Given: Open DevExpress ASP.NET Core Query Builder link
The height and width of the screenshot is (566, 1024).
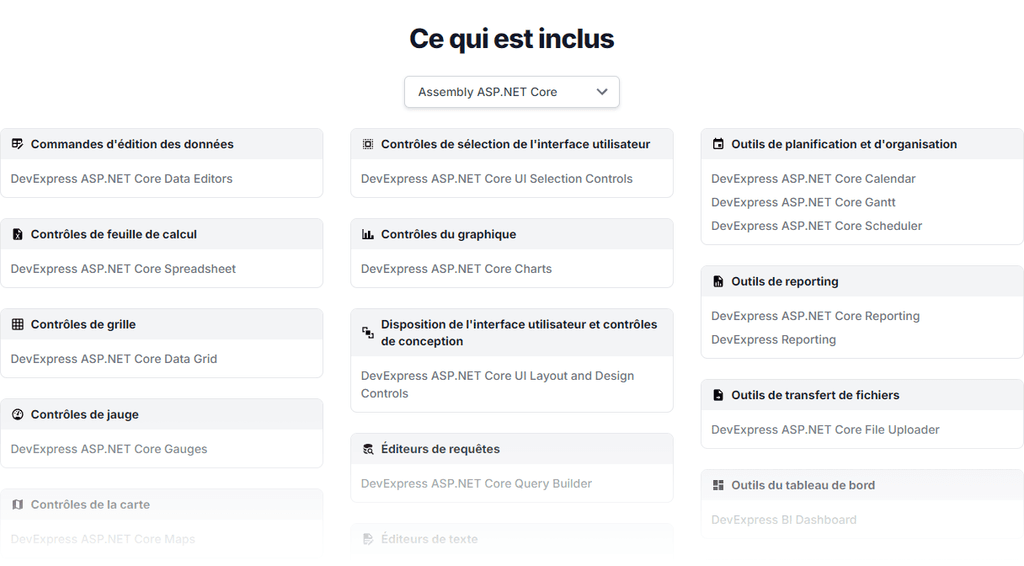Looking at the screenshot, I should pos(476,483).
